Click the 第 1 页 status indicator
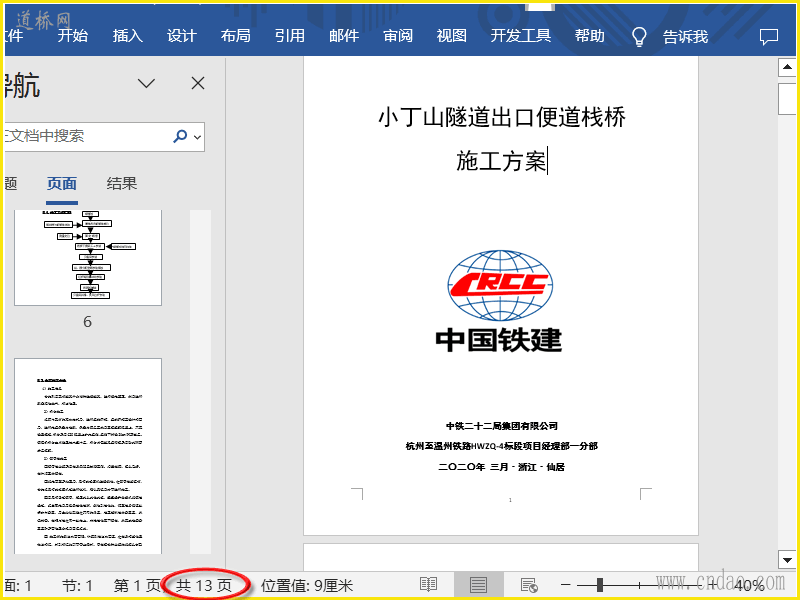This screenshot has height=600, width=800. [137, 586]
